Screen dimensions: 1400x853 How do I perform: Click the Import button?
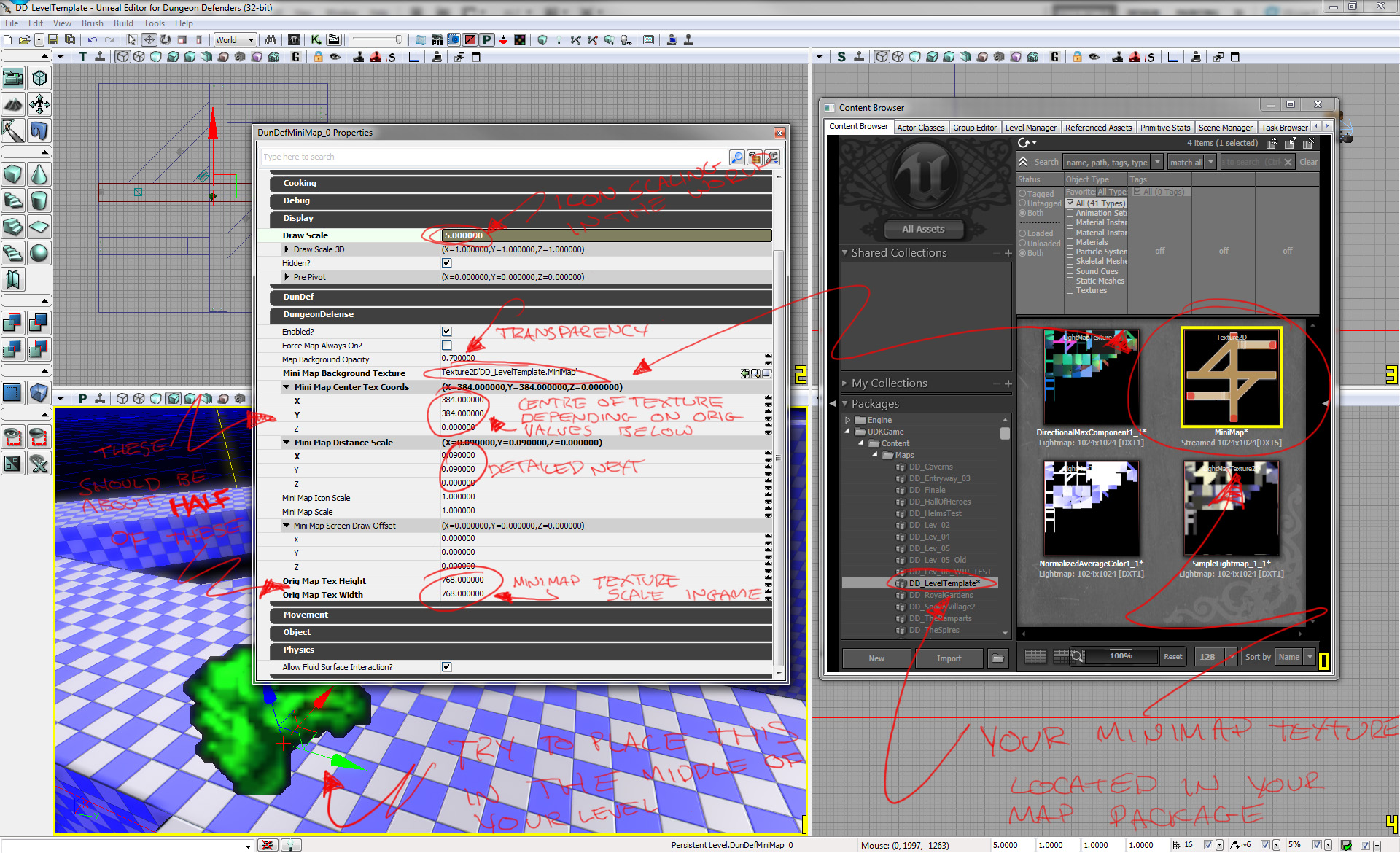point(949,658)
